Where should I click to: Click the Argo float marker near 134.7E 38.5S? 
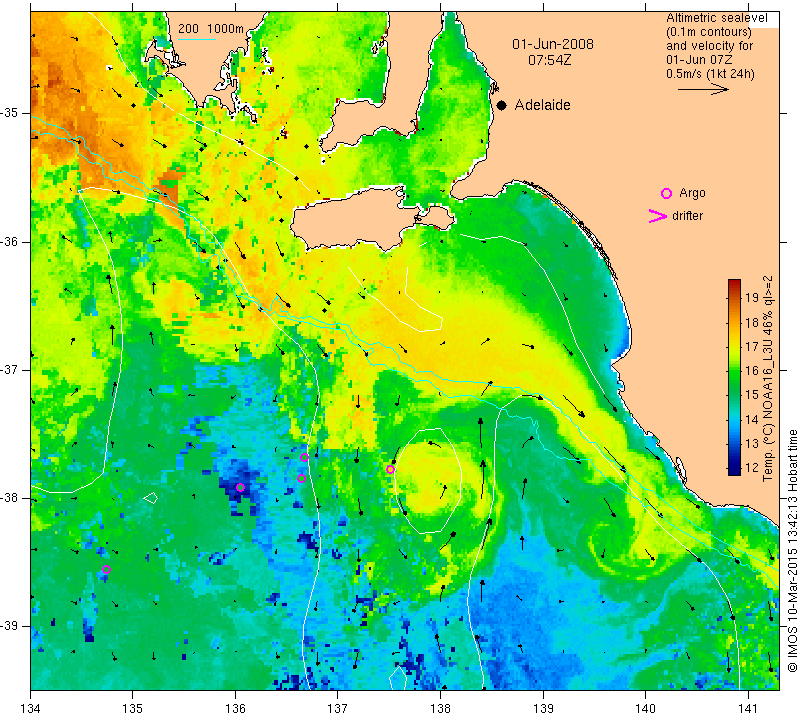(106, 569)
